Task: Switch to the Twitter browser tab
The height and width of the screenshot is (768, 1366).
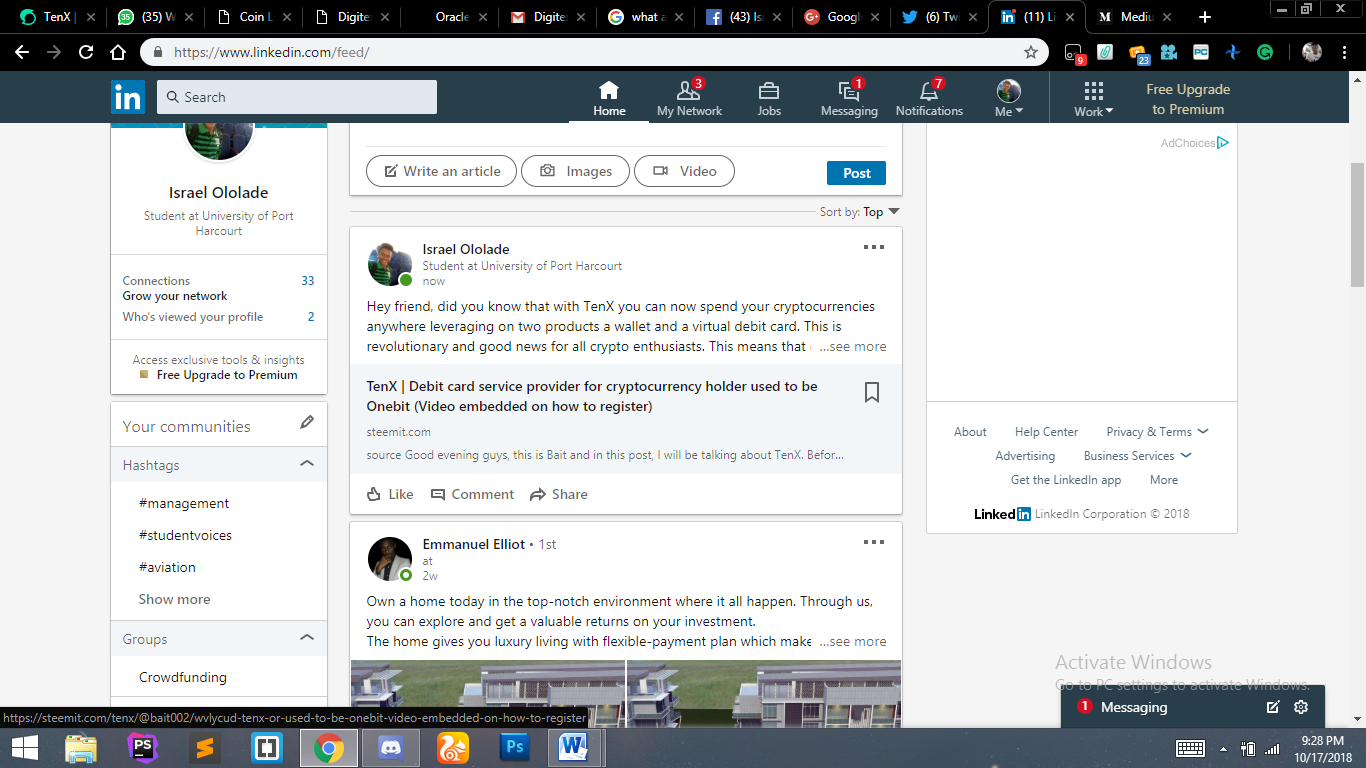Action: [x=935, y=17]
